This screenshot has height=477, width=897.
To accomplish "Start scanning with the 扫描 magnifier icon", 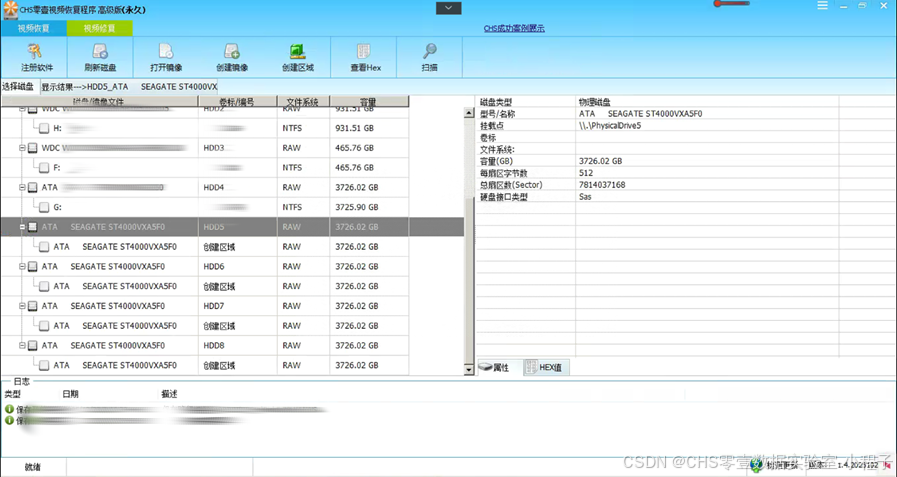I will click(x=430, y=51).
